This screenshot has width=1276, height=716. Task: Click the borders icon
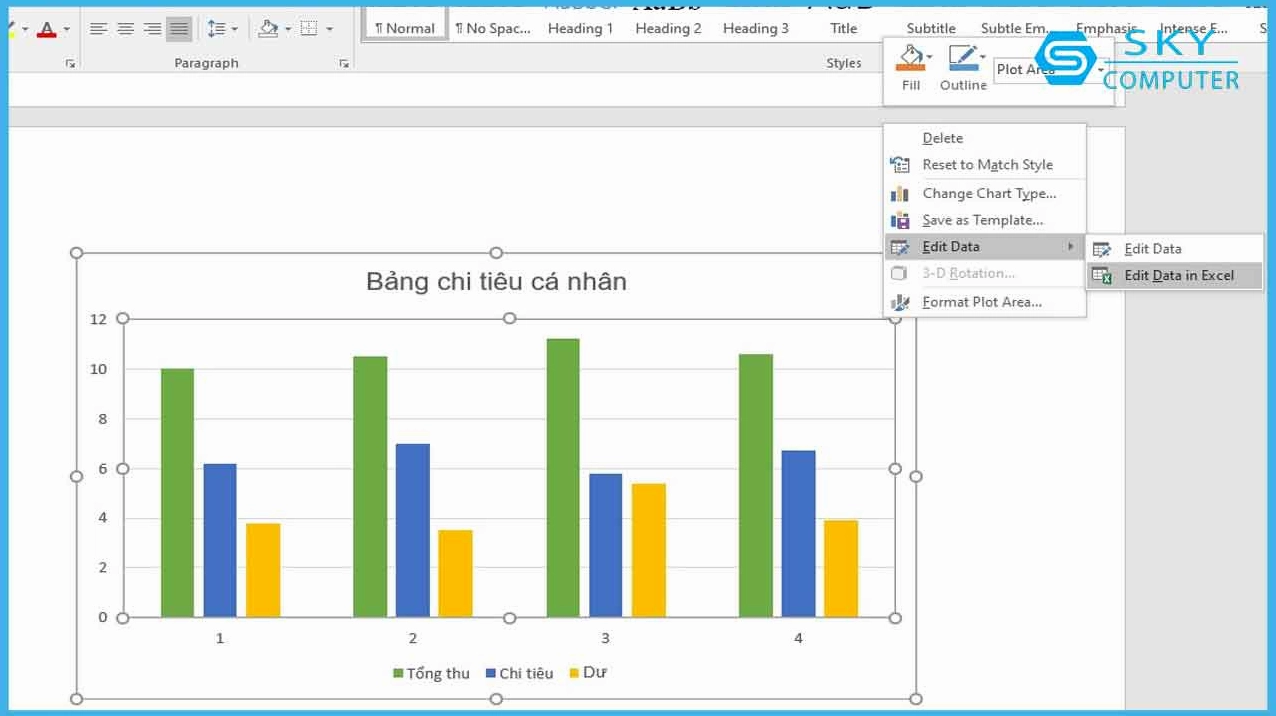coord(309,29)
